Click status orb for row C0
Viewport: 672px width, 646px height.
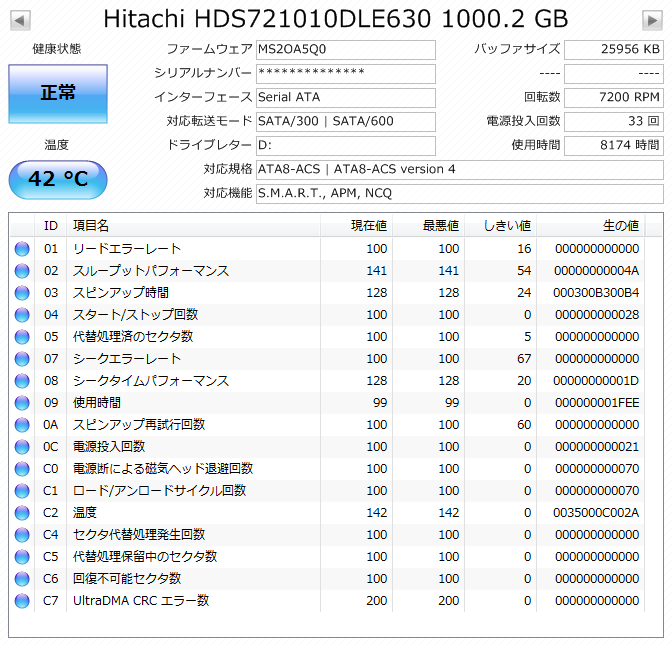[x=22, y=469]
